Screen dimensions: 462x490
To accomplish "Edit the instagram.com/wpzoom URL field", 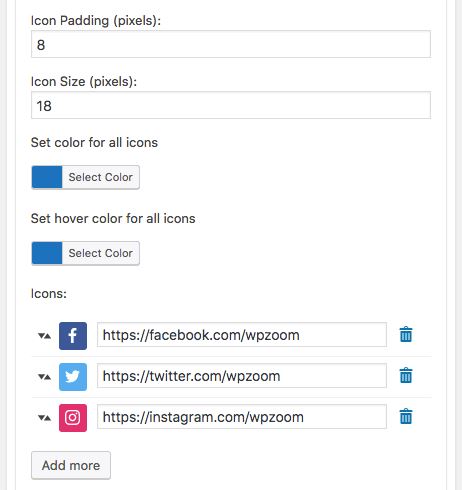I will coord(242,417).
